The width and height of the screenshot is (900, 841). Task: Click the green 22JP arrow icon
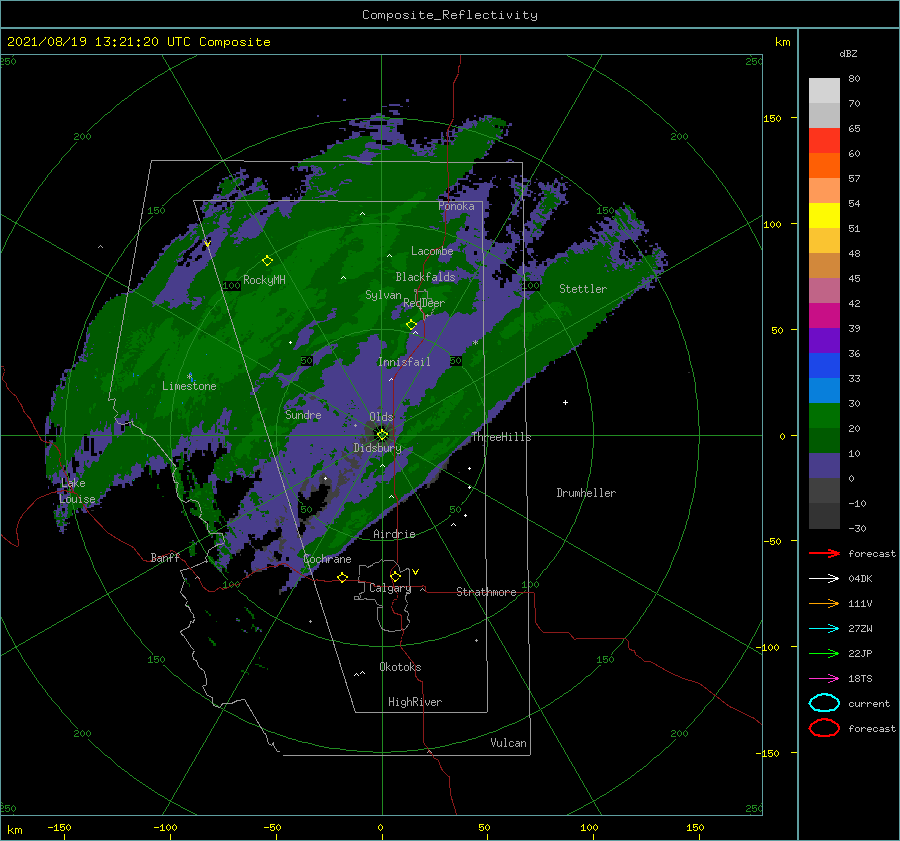(824, 653)
